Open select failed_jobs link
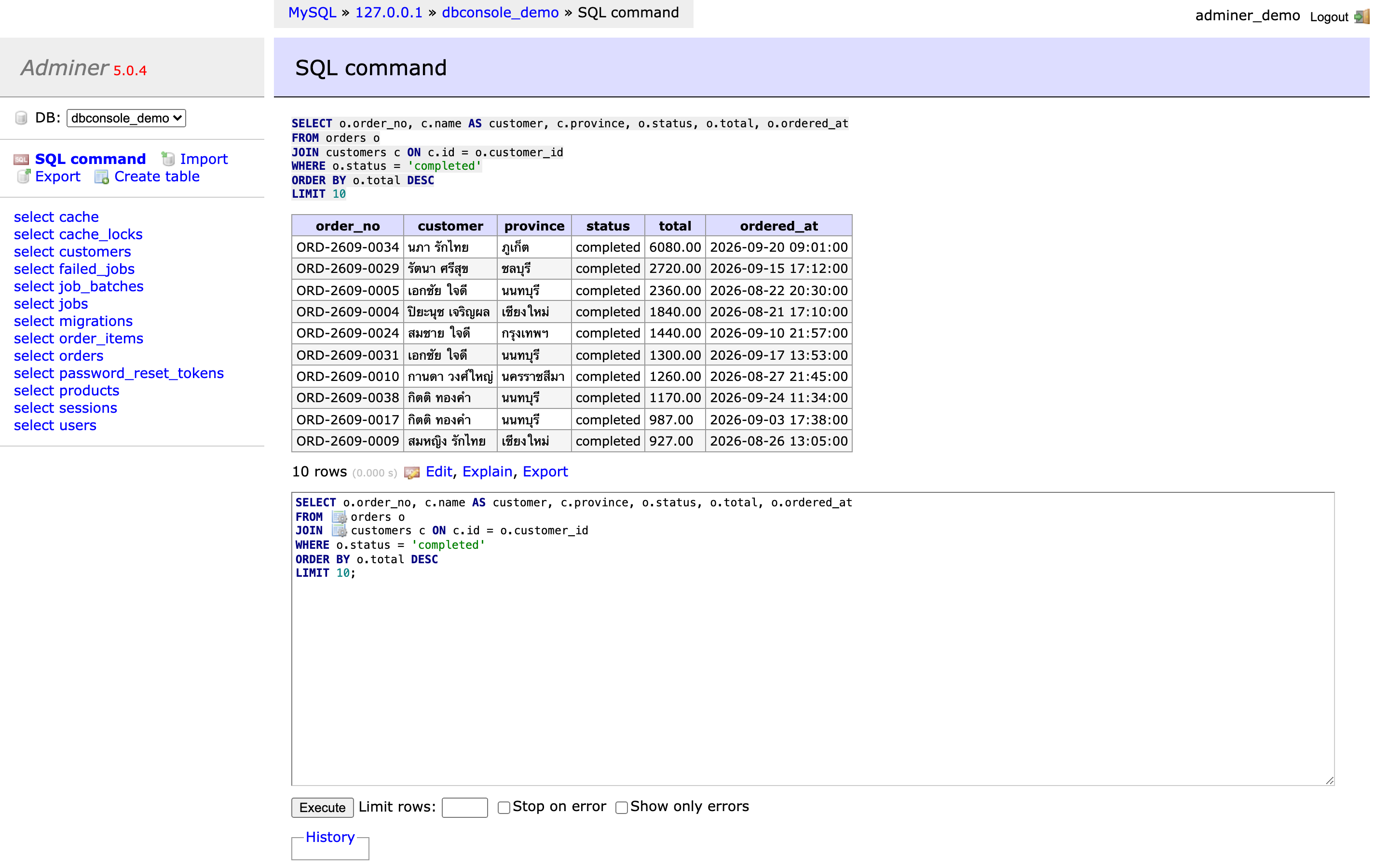This screenshot has height=868, width=1389. point(74,269)
